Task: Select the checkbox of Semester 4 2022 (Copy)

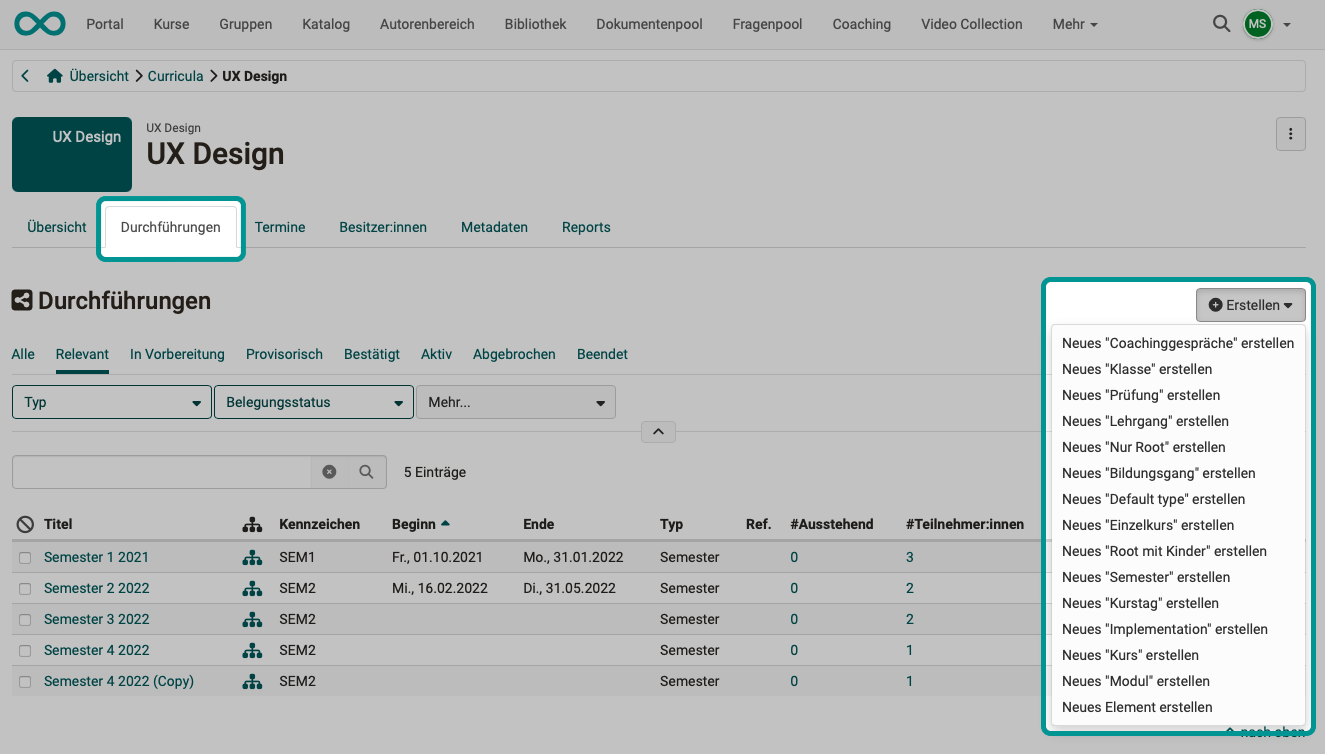Action: tap(24, 681)
